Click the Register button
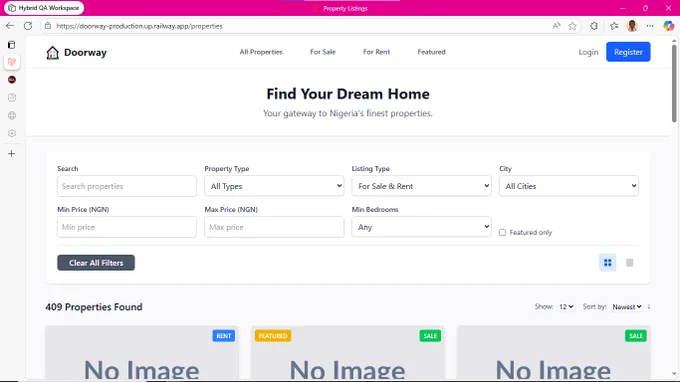Image resolution: width=680 pixels, height=382 pixels. coord(628,52)
